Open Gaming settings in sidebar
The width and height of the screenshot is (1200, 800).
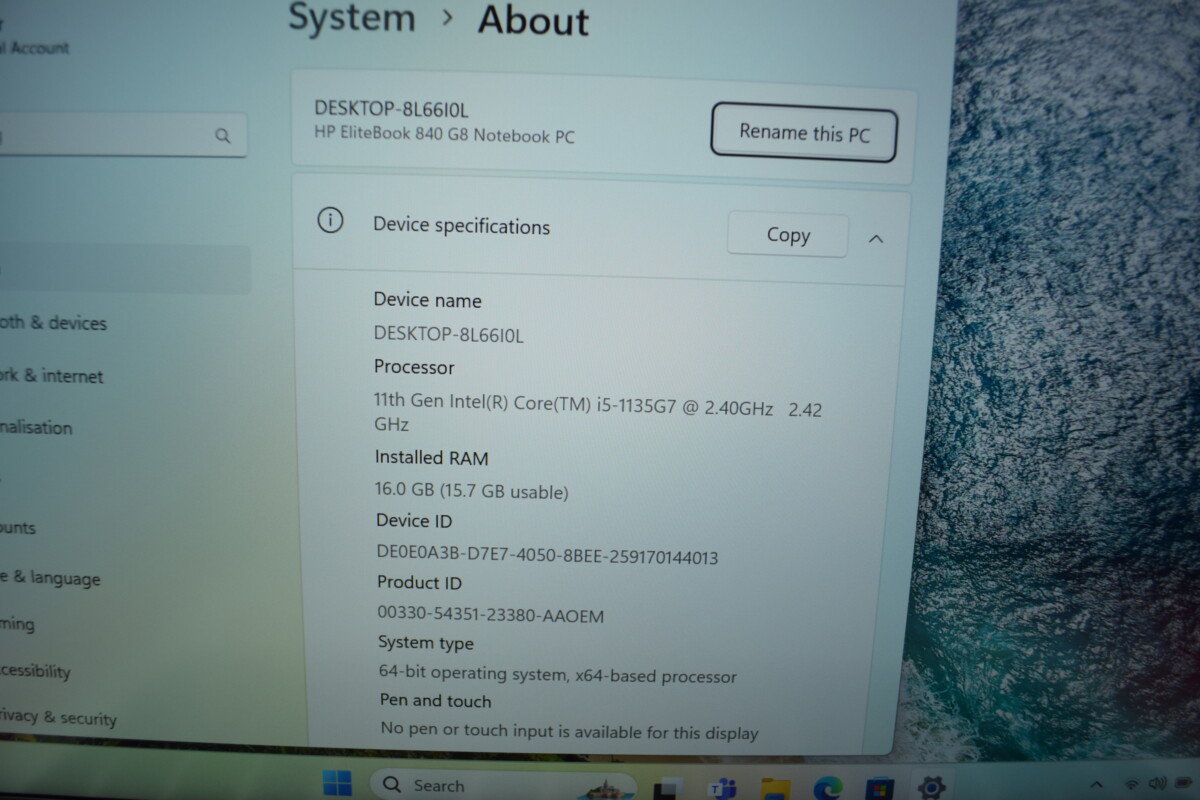pos(17,624)
